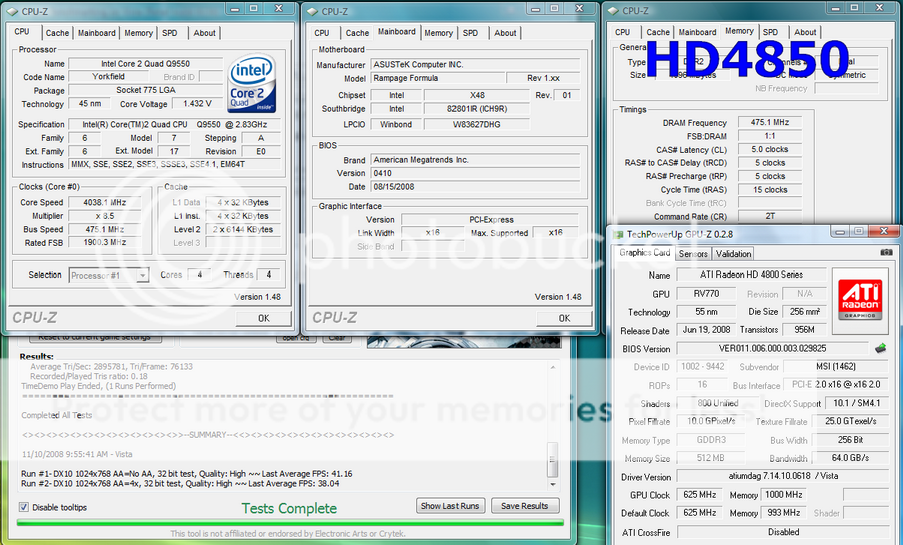Click the Rated FSB value 1900.3 MHz
Image resolution: width=903 pixels, height=545 pixels.
click(105, 243)
